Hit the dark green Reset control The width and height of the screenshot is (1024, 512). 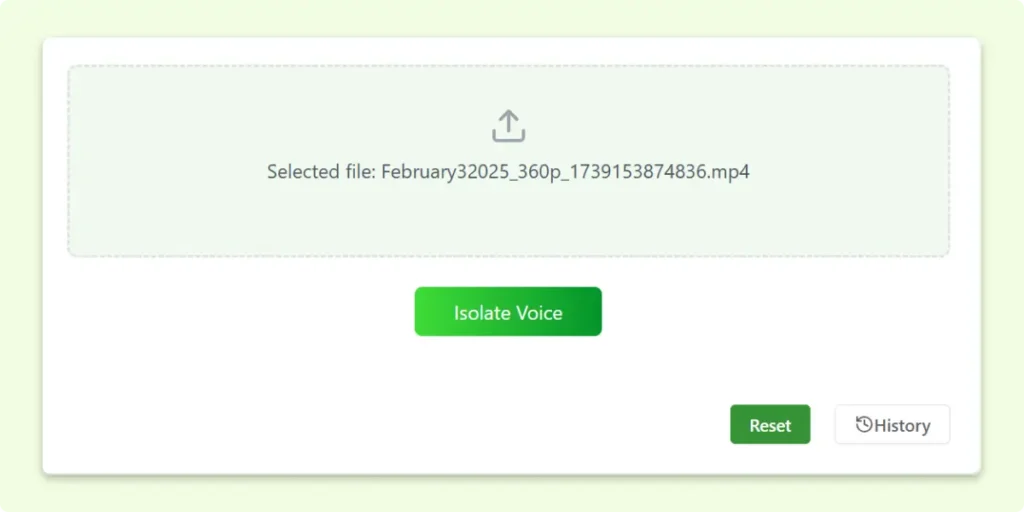[x=770, y=425]
